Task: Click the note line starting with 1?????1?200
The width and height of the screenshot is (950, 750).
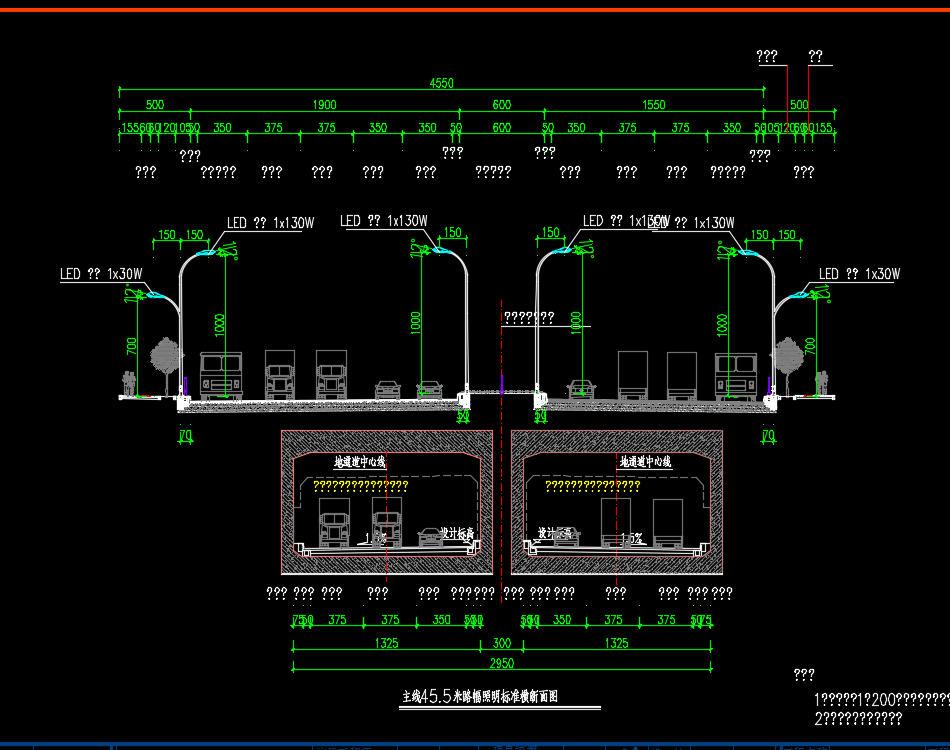Action: click(x=882, y=700)
